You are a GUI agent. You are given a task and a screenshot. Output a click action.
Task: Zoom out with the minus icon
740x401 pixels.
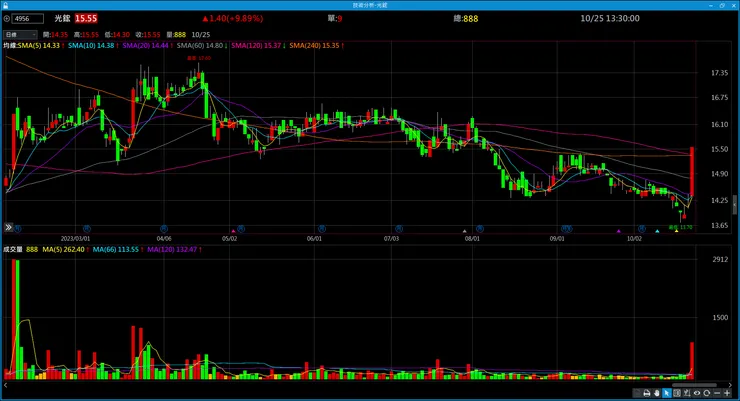717,393
